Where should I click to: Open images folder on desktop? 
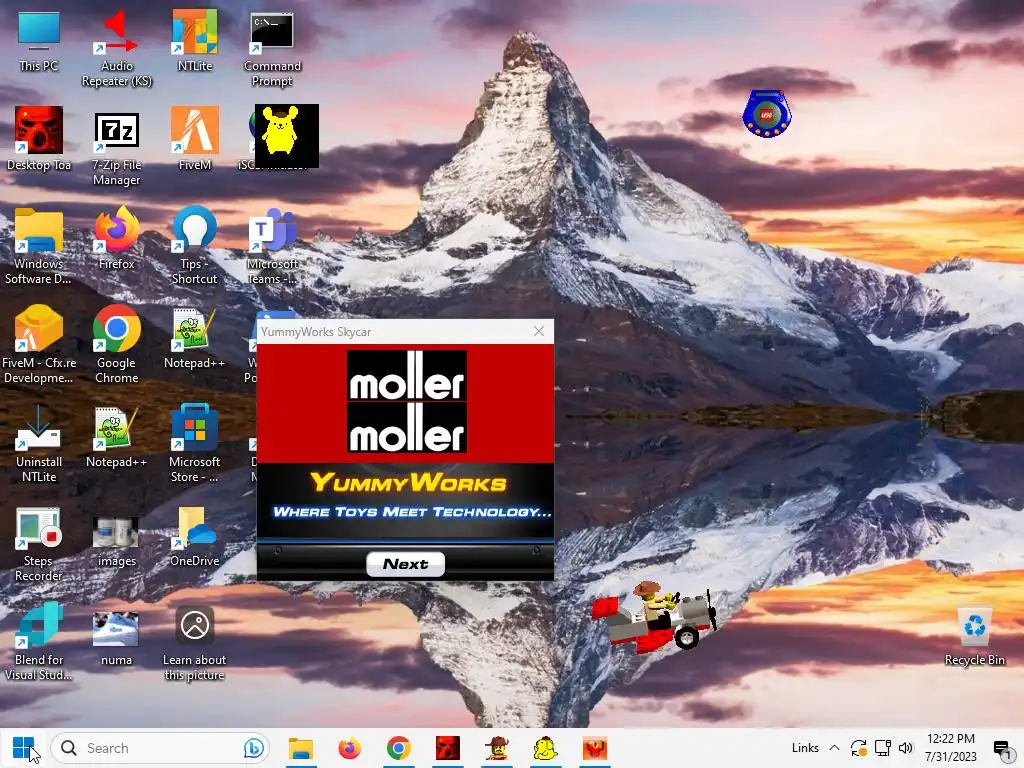click(117, 541)
